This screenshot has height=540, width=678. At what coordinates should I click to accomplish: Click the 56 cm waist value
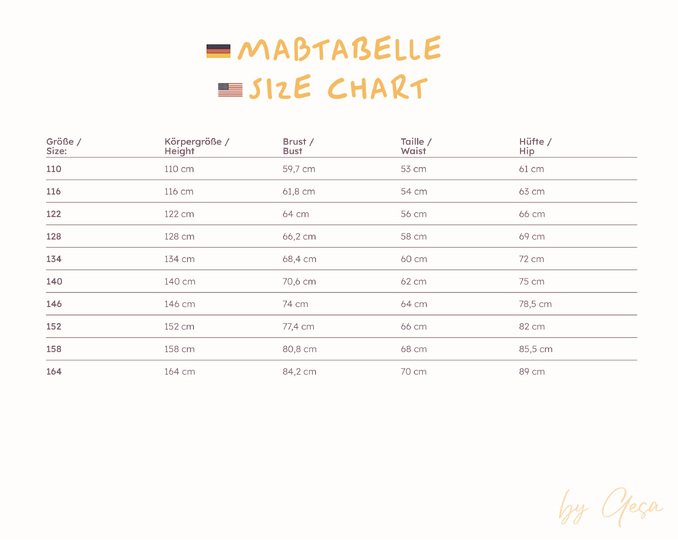(x=413, y=214)
